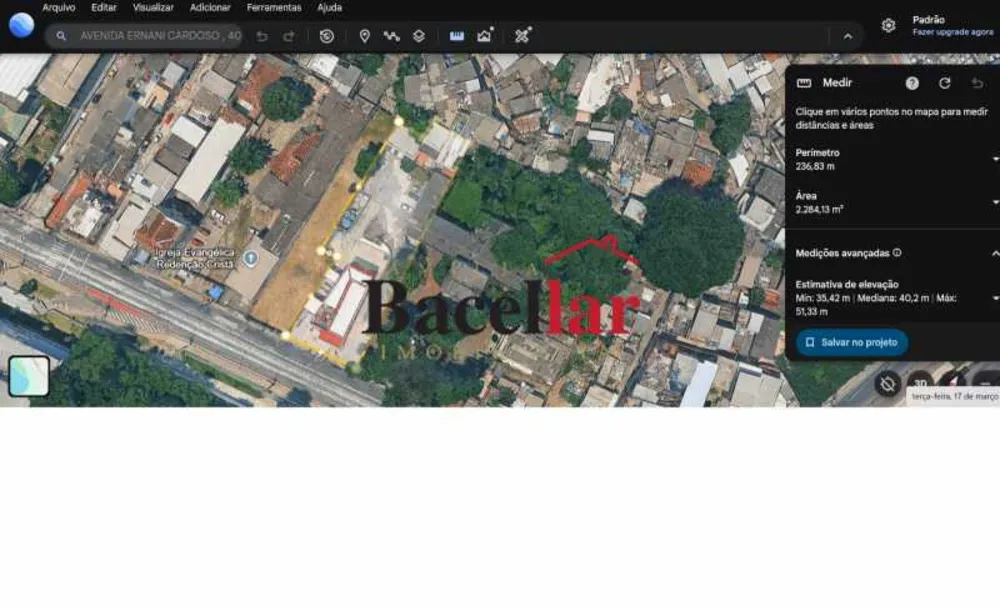Image resolution: width=1000 pixels, height=606 pixels.
Task: Click the ruler icon in the Medir panel header
Action: (x=804, y=83)
